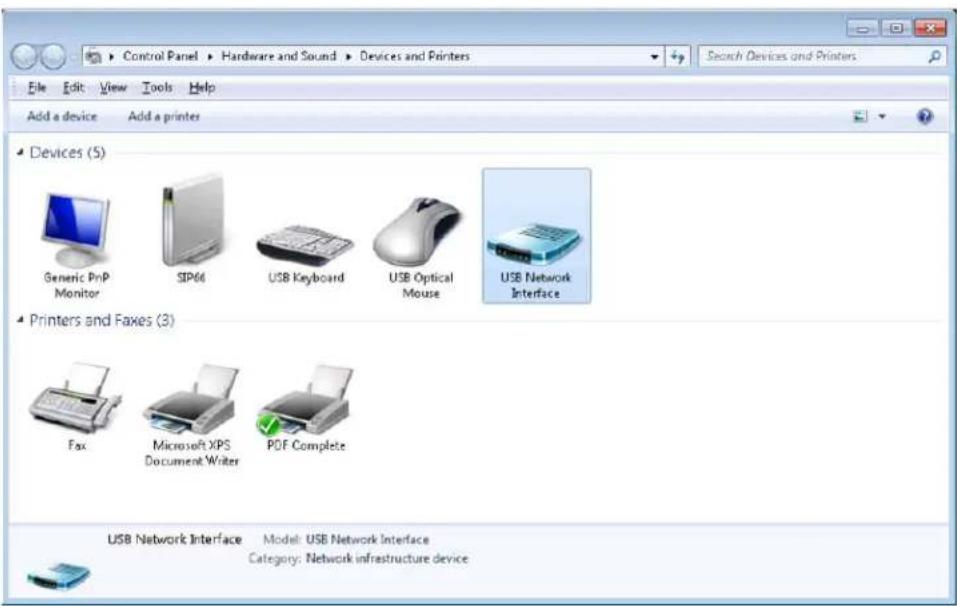Viewport: 957px width, 606px height.
Task: Expand the arrow before Control Panel breadcrumb
Action: click(x=112, y=57)
